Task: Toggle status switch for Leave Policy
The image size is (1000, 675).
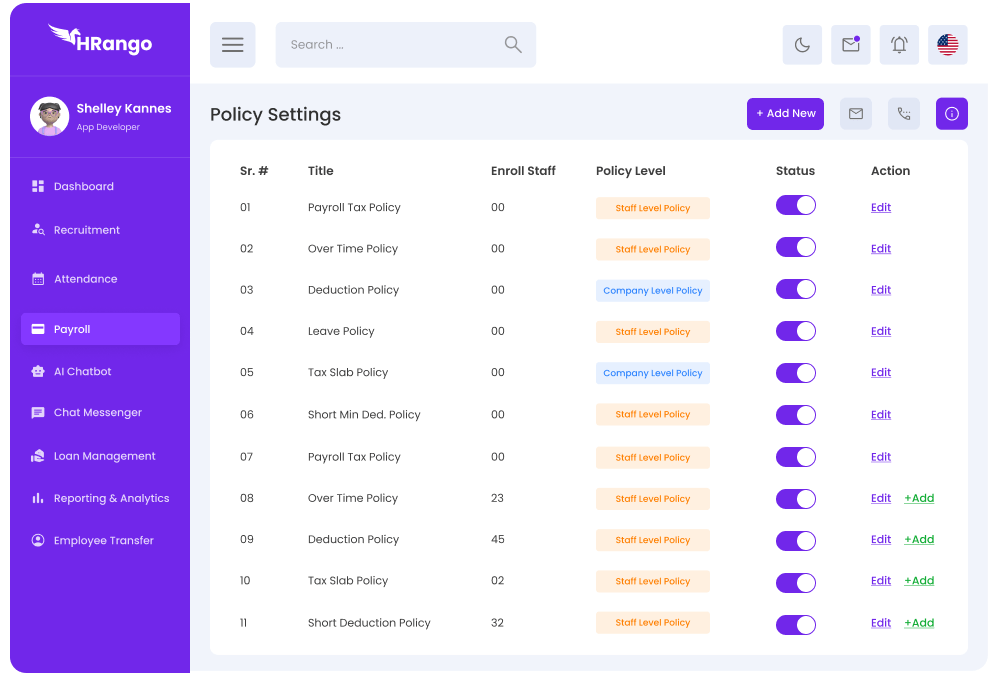Action: [x=796, y=330]
